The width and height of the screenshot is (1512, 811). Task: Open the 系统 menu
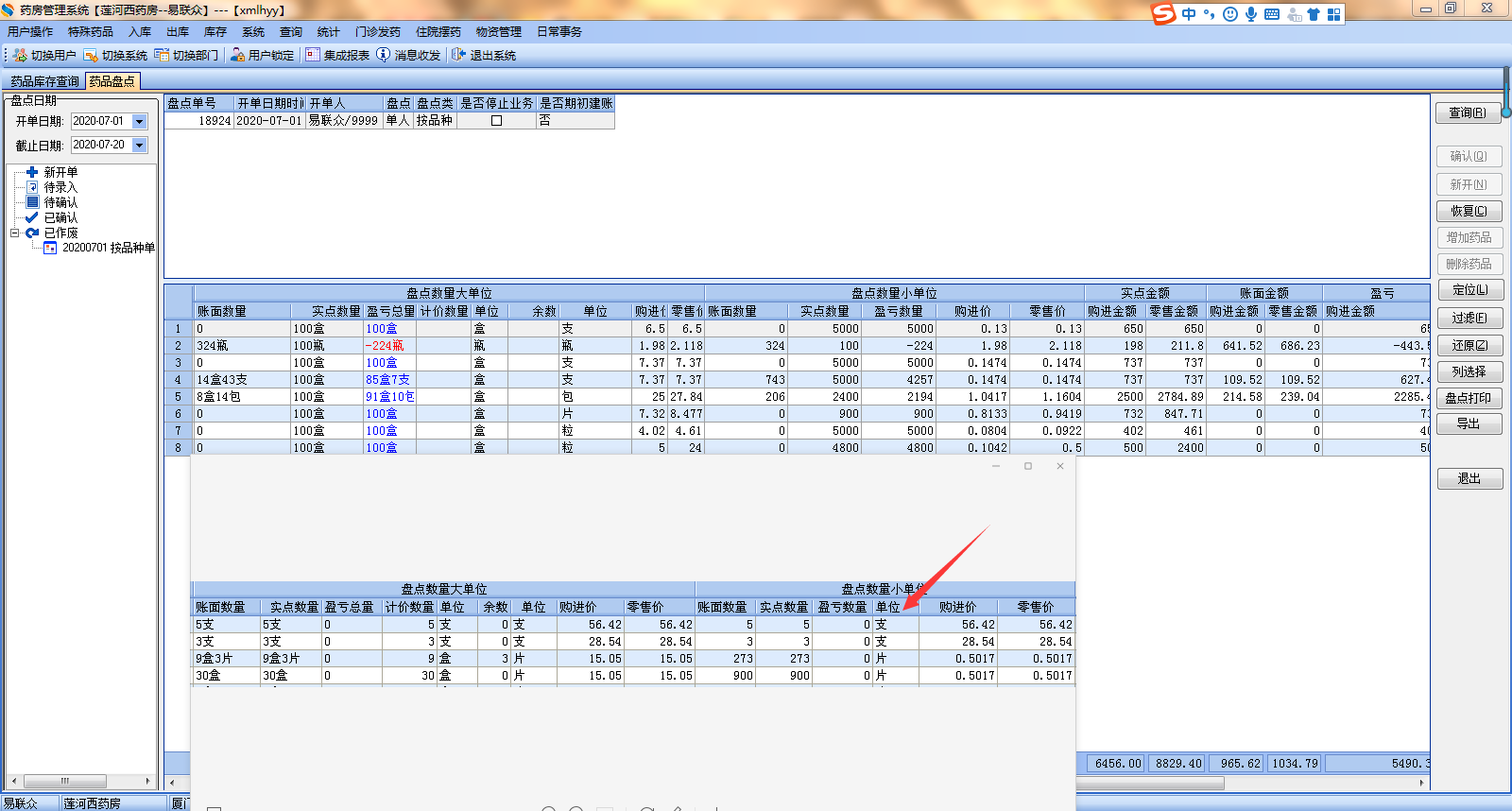[253, 32]
